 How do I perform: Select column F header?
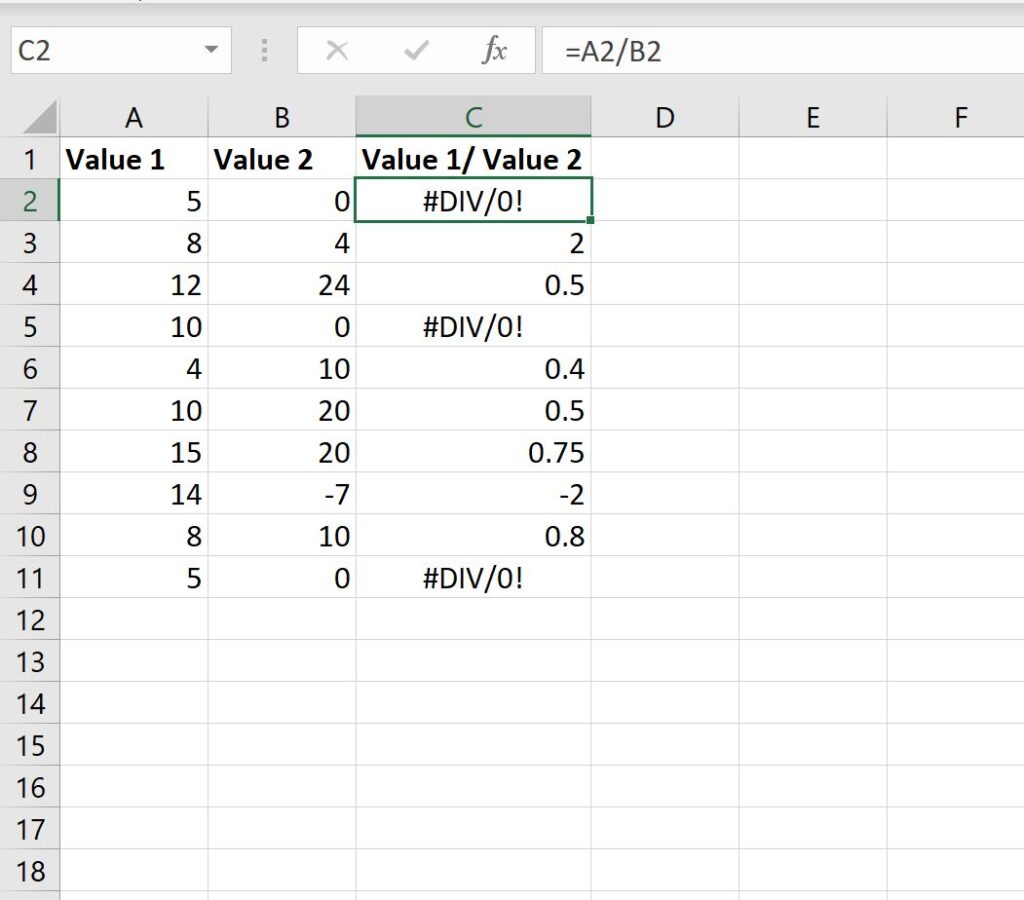coord(959,115)
